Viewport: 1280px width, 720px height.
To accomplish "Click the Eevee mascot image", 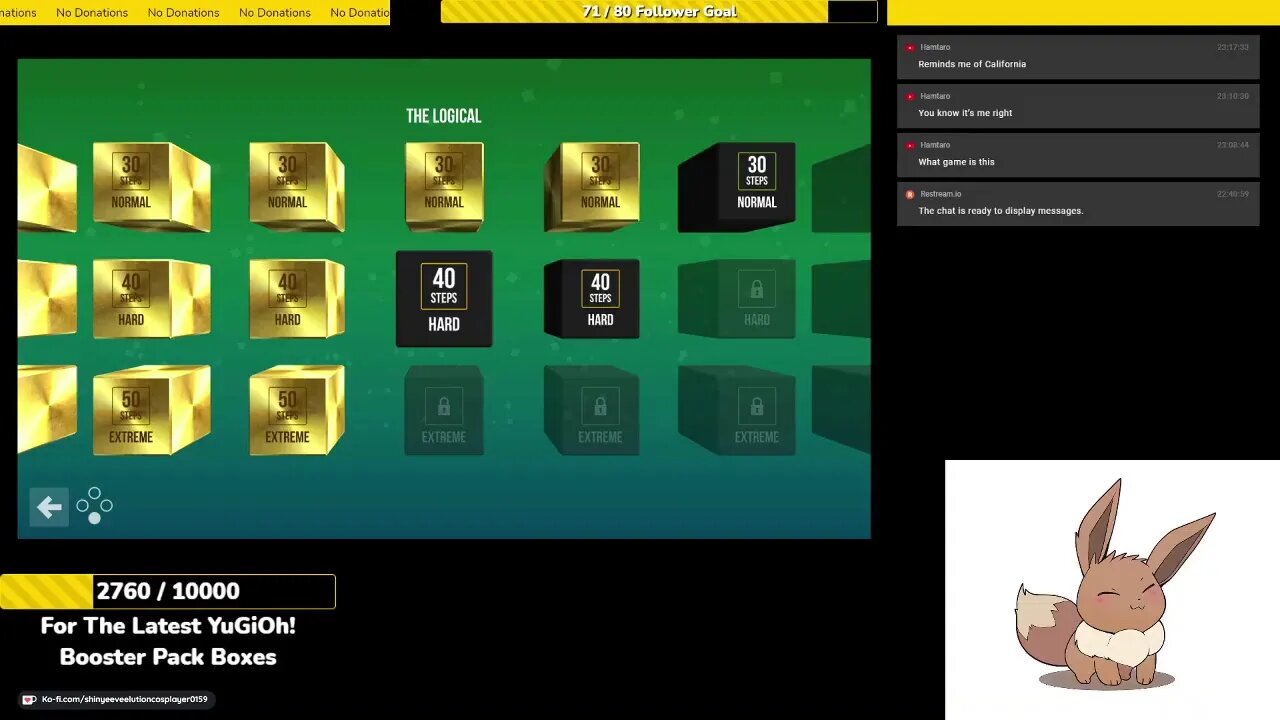I will 1115,585.
